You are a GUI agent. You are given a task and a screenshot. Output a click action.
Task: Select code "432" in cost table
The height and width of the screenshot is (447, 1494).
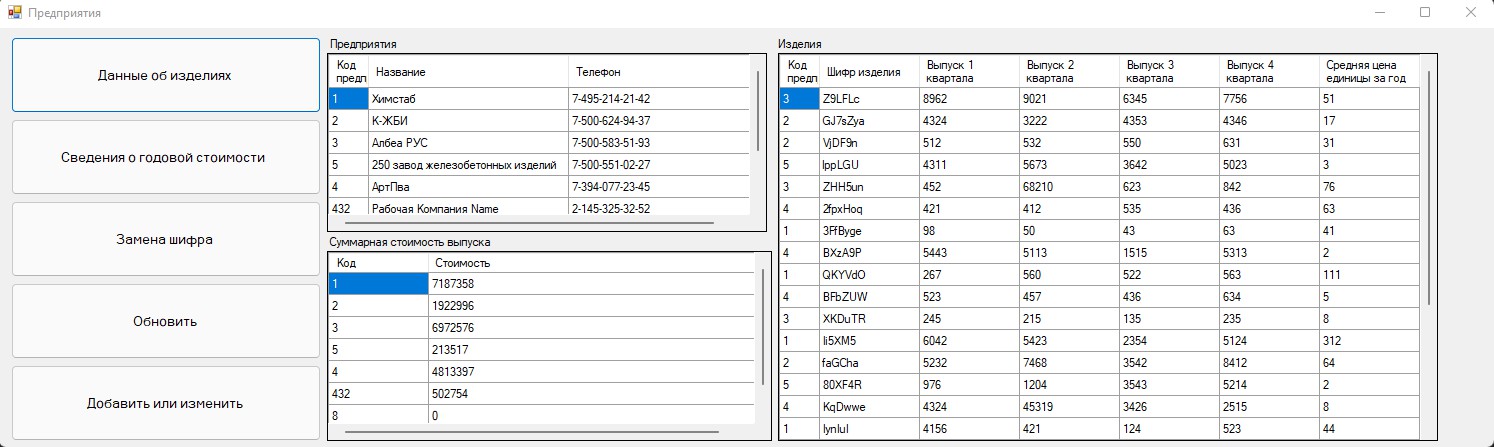pyautogui.click(x=379, y=394)
